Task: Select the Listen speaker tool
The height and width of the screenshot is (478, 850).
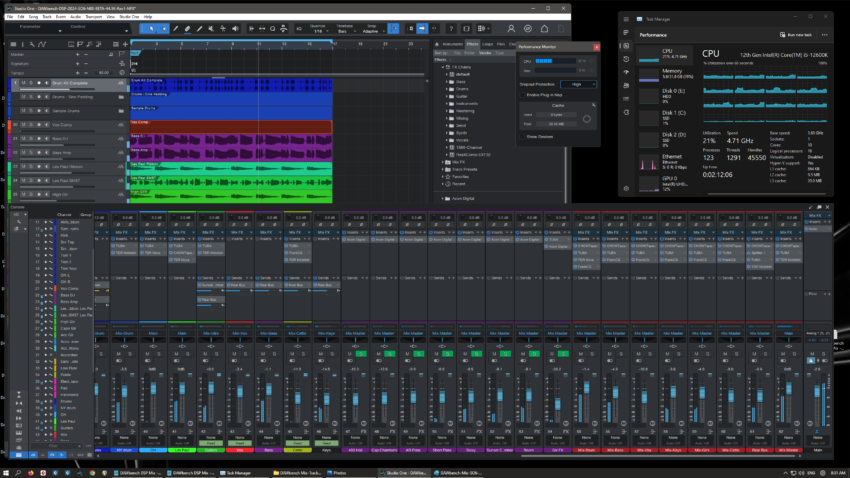Action: tap(235, 29)
